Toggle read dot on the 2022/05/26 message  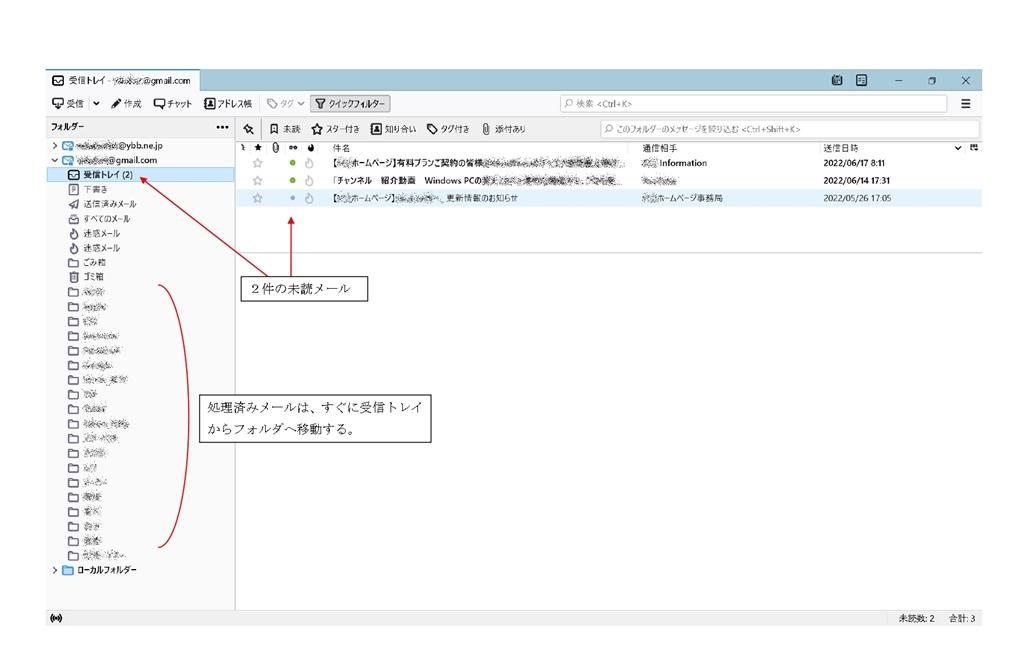pos(293,198)
